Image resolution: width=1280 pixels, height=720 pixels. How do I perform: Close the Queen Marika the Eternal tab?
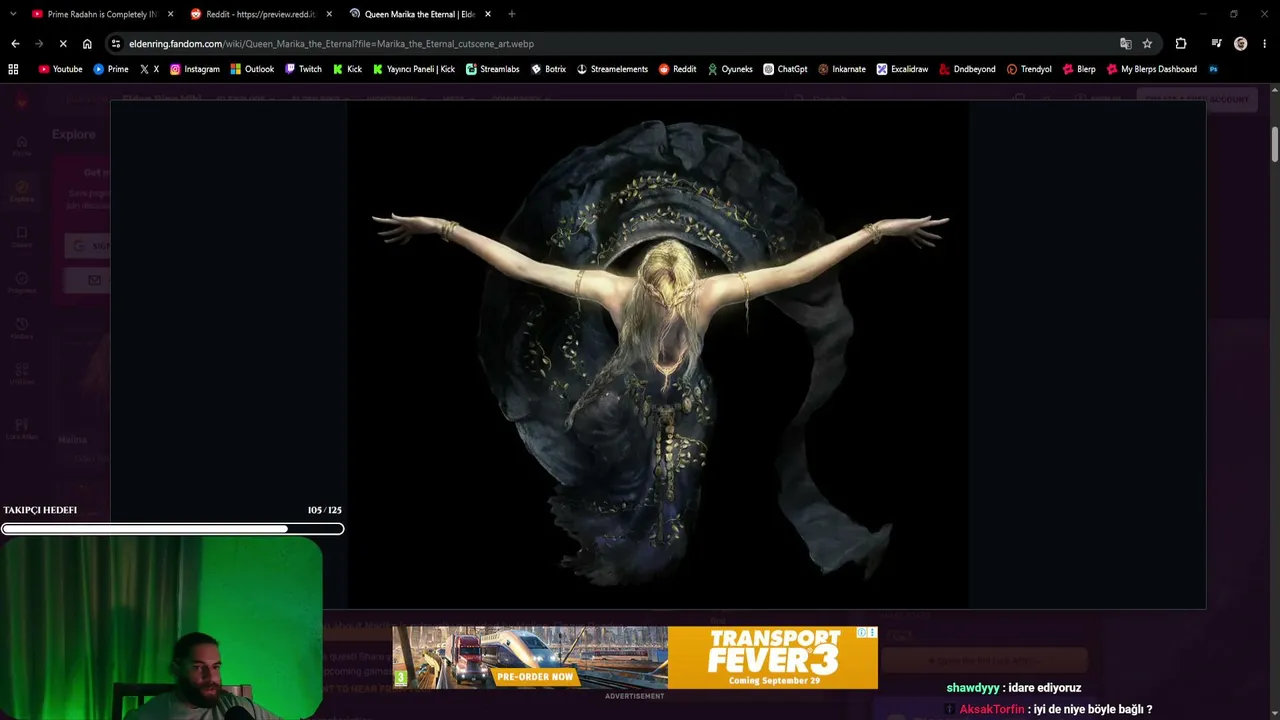coord(488,14)
